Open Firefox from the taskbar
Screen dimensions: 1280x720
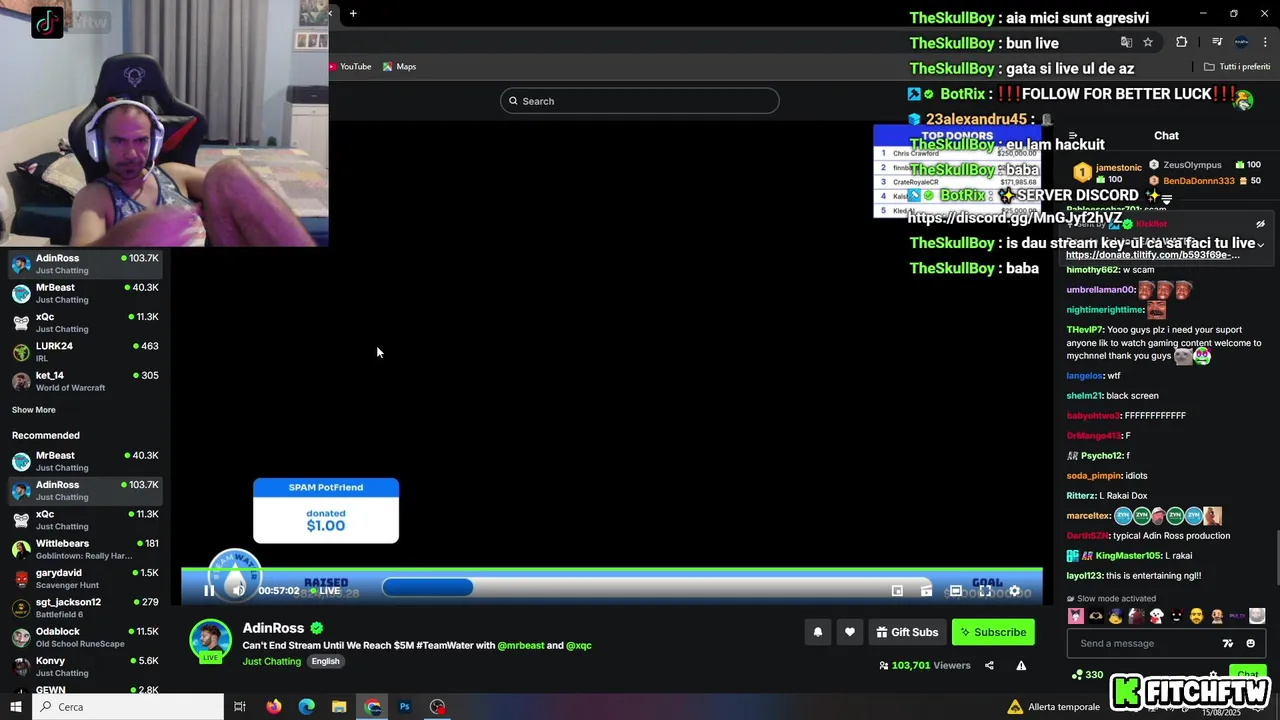pyautogui.click(x=274, y=707)
